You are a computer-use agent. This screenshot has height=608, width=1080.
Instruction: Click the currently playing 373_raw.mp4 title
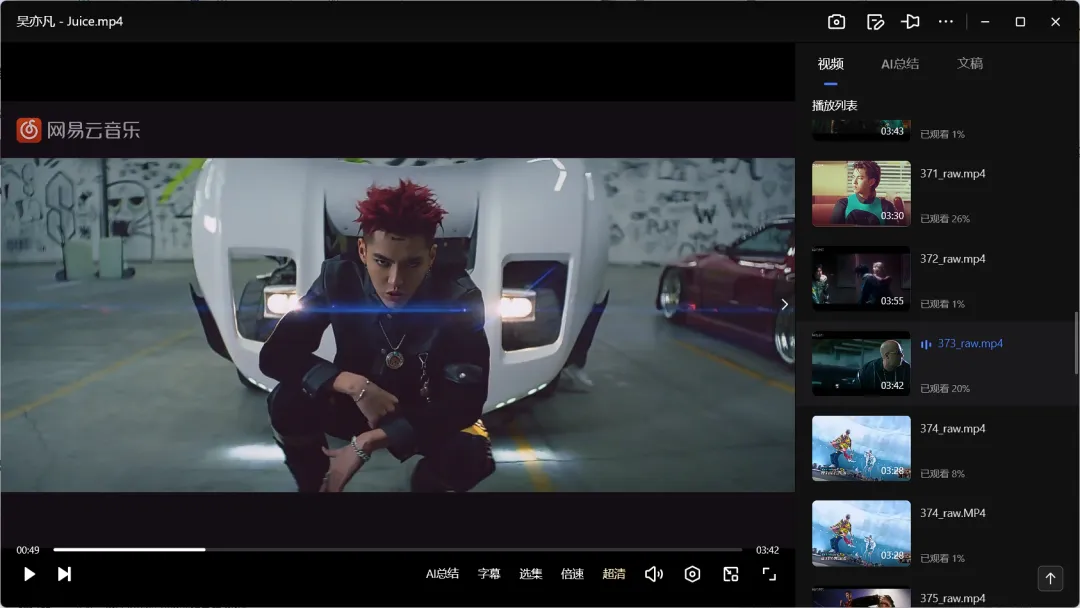970,344
